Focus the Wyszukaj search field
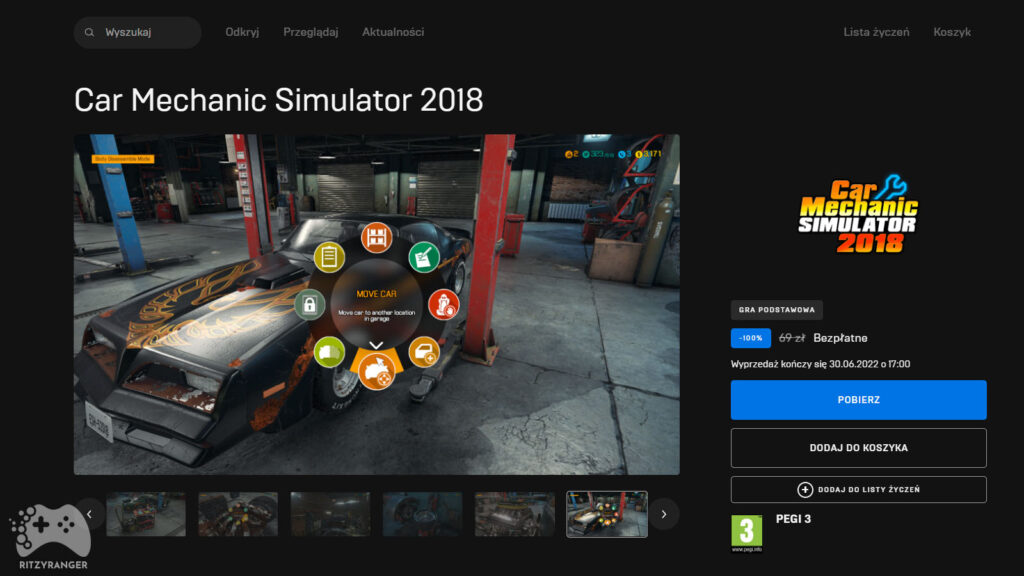This screenshot has height=576, width=1024. tap(137, 32)
